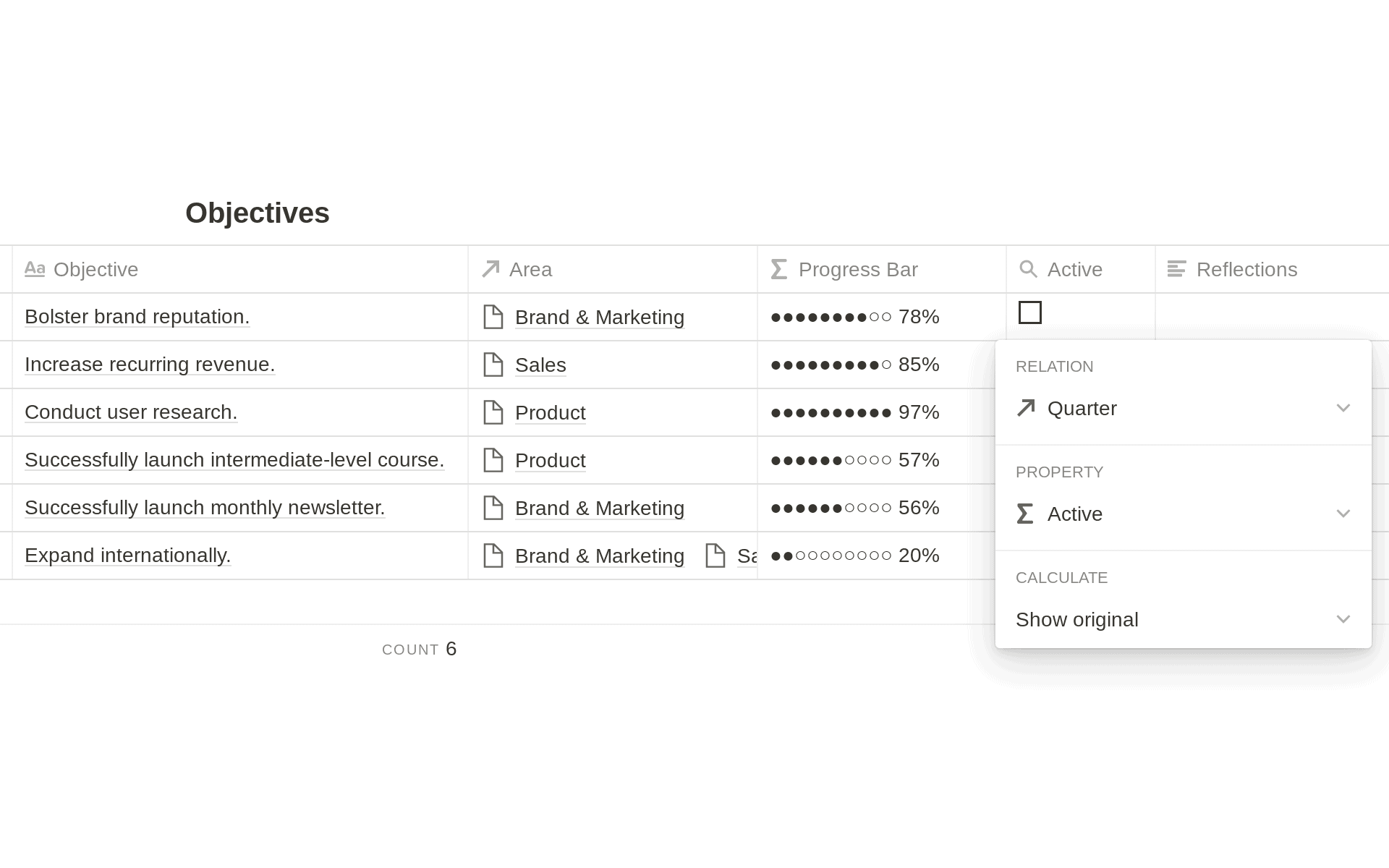Click the relation arrow icon on the Area header
Viewport: 1389px width, 868px height.
pyautogui.click(x=490, y=268)
